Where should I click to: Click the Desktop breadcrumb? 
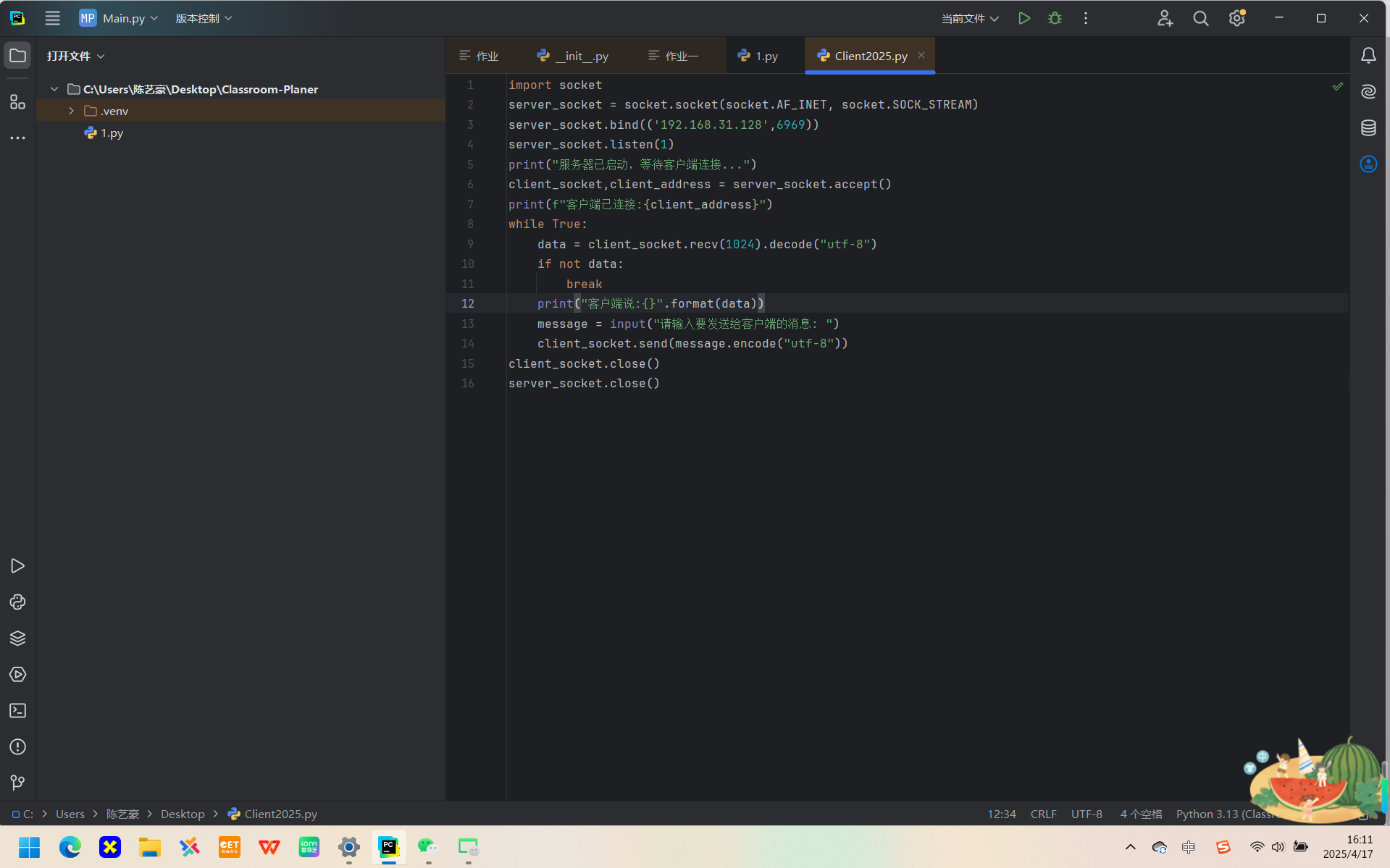pyautogui.click(x=183, y=814)
